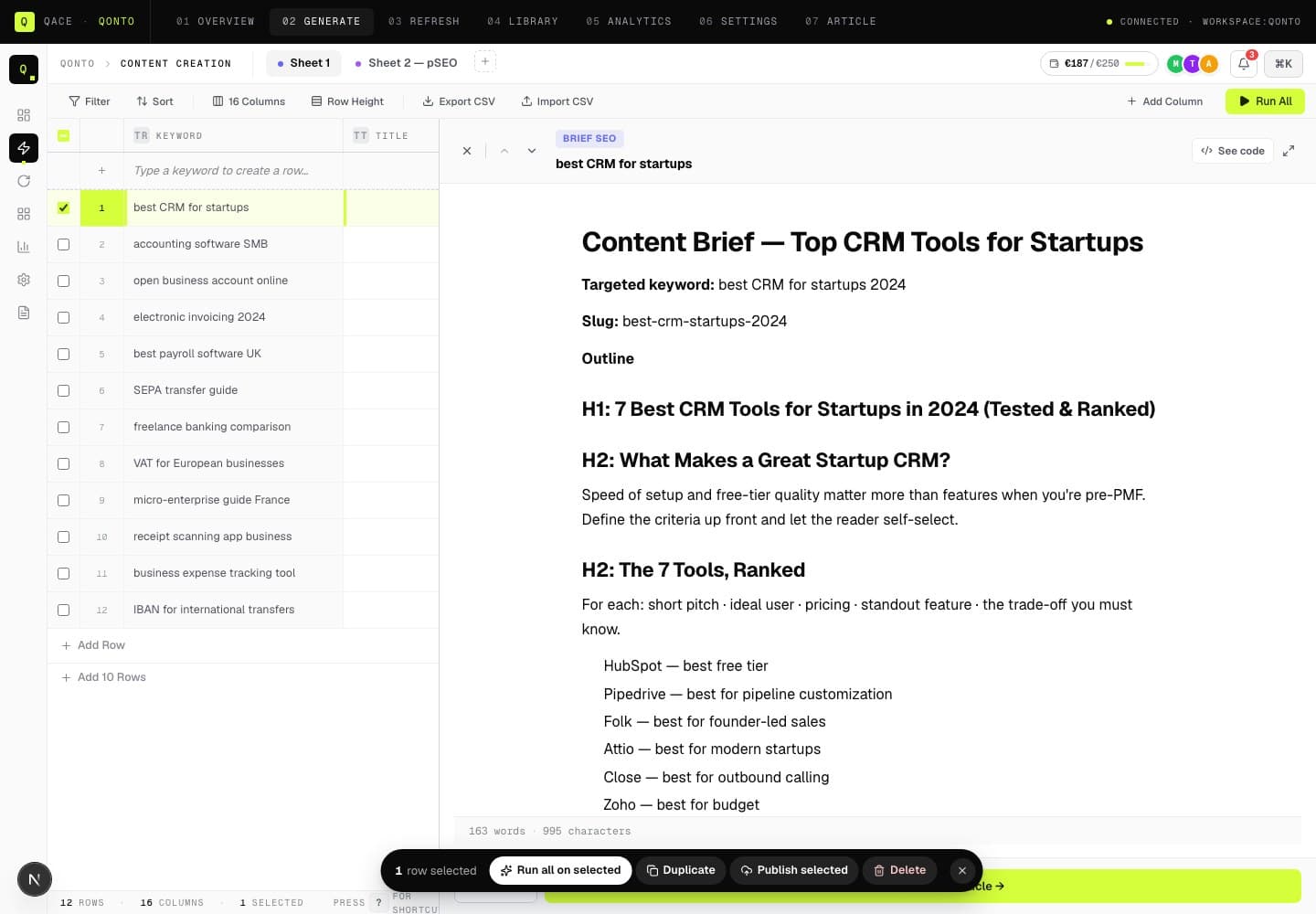Image resolution: width=1316 pixels, height=914 pixels.
Task: Click the IBAN for international transfers cell
Action: tap(233, 610)
